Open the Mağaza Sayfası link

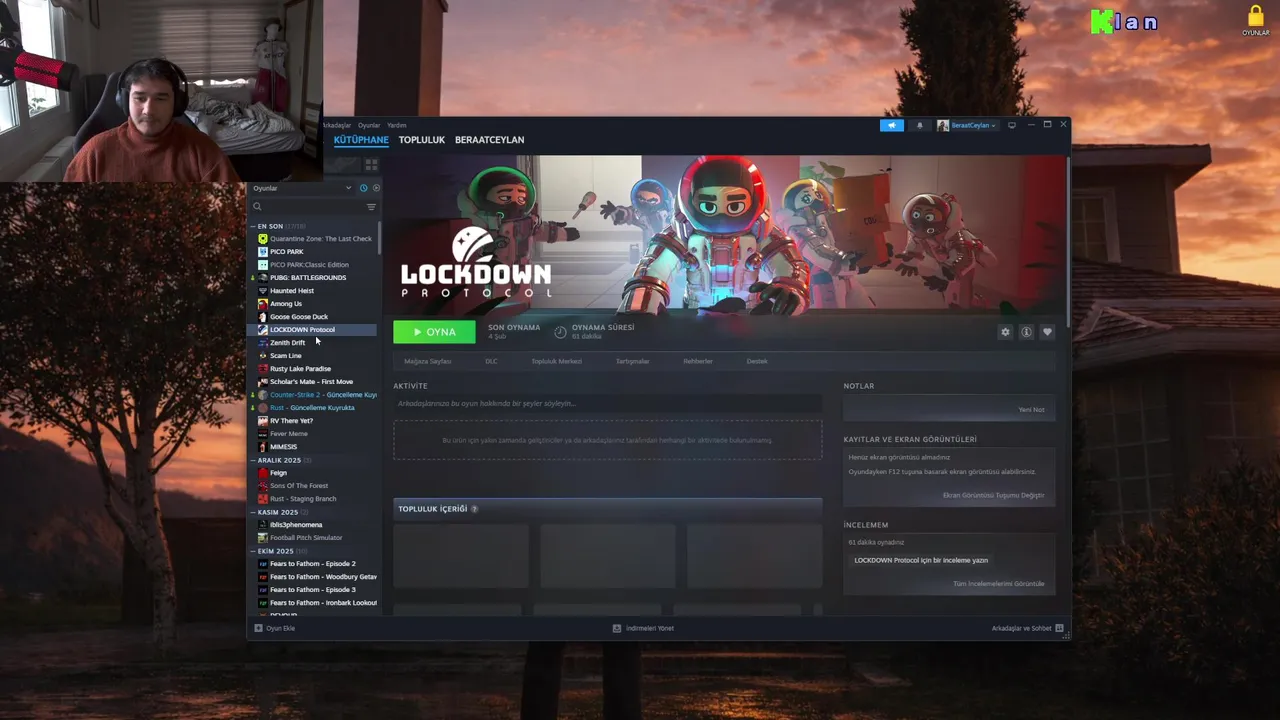coord(428,361)
